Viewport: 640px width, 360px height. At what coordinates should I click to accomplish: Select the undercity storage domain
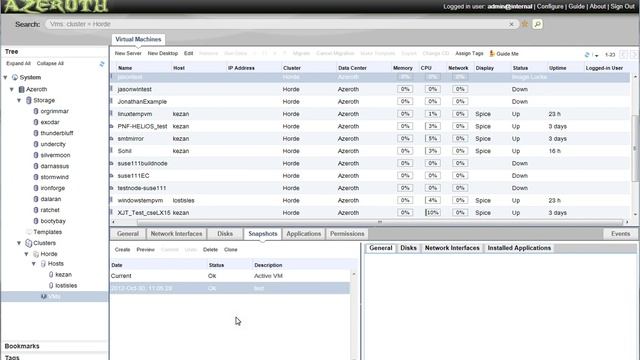pos(53,144)
